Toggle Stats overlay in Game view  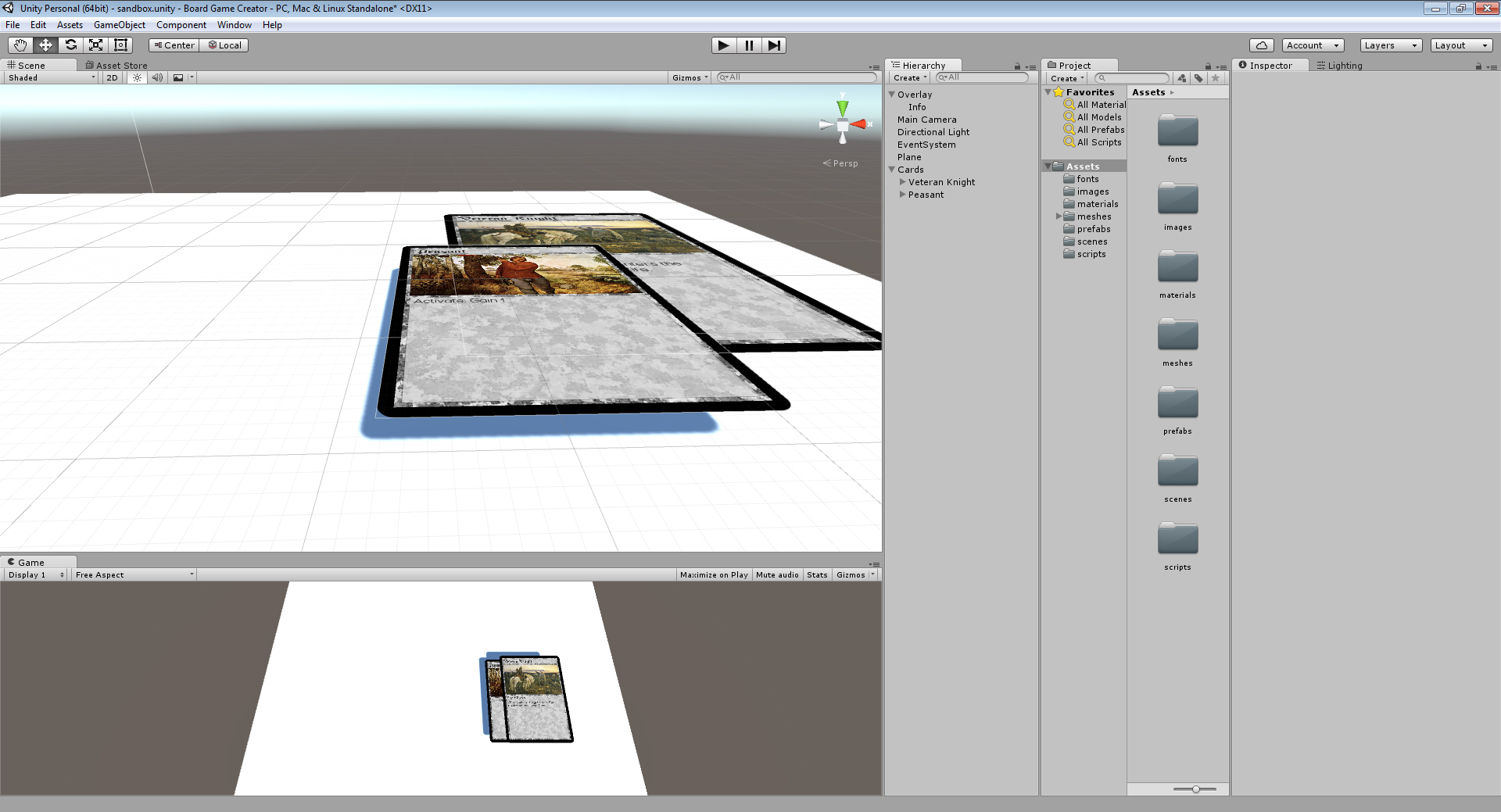(817, 574)
